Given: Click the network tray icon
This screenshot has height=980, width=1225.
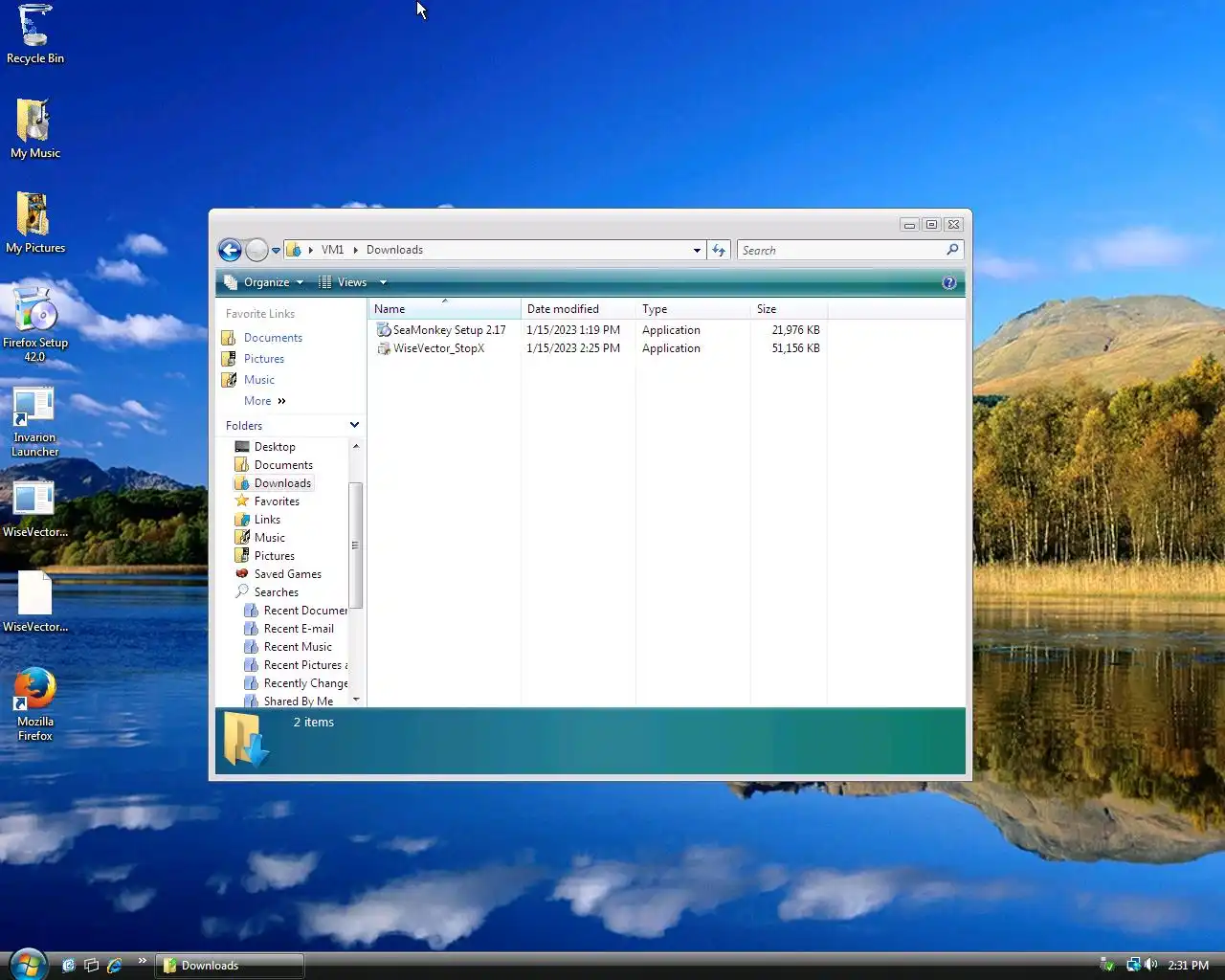Looking at the screenshot, I should coord(1133,965).
